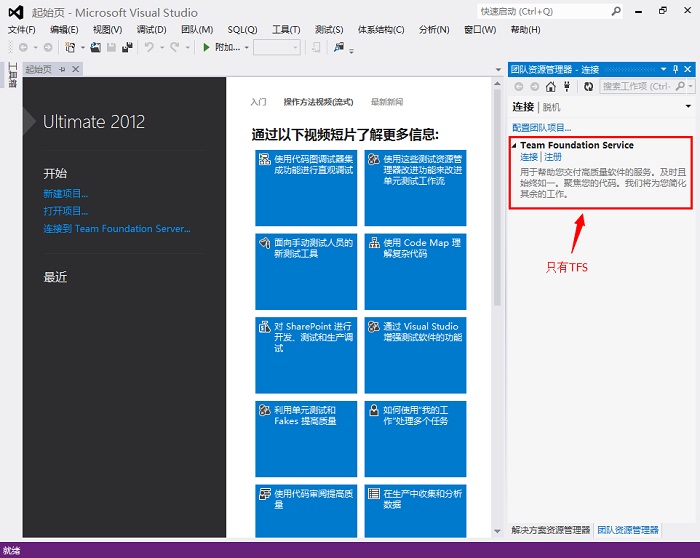Click the 配置团队项目... link
The height and width of the screenshot is (558, 700).
click(x=542, y=127)
